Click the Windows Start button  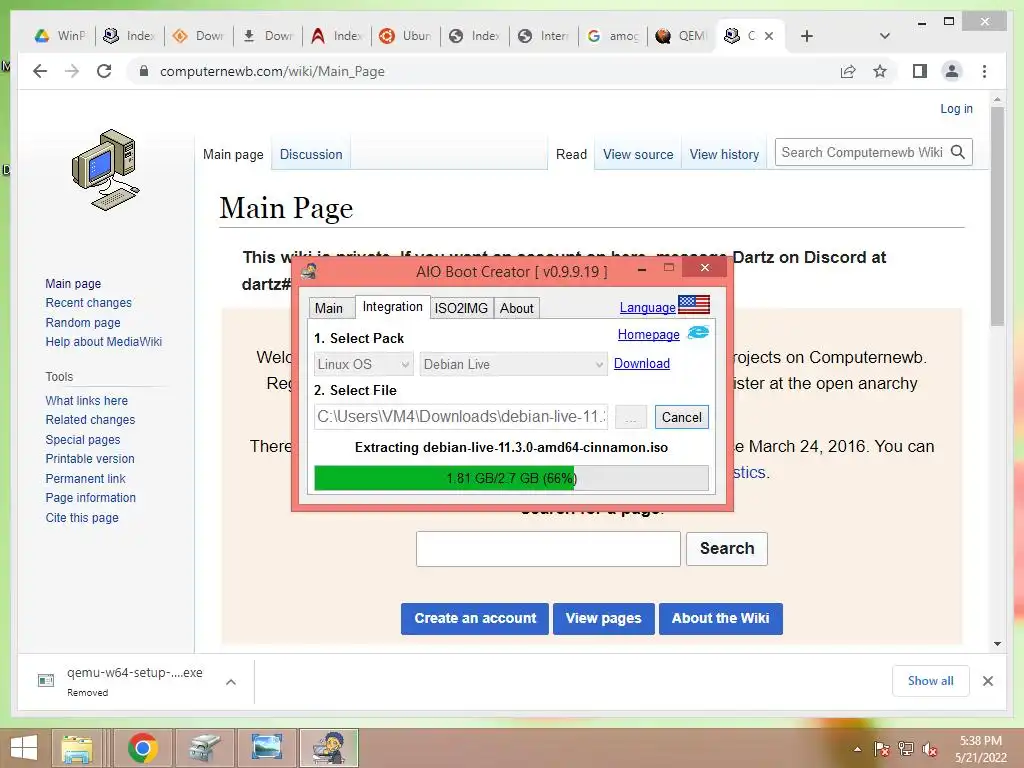[x=24, y=748]
